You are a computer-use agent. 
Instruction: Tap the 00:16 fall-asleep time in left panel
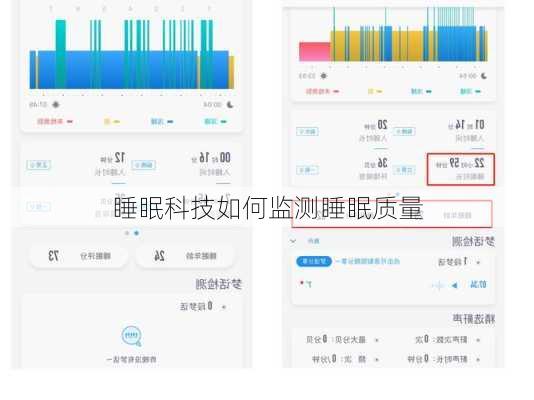pos(211,158)
